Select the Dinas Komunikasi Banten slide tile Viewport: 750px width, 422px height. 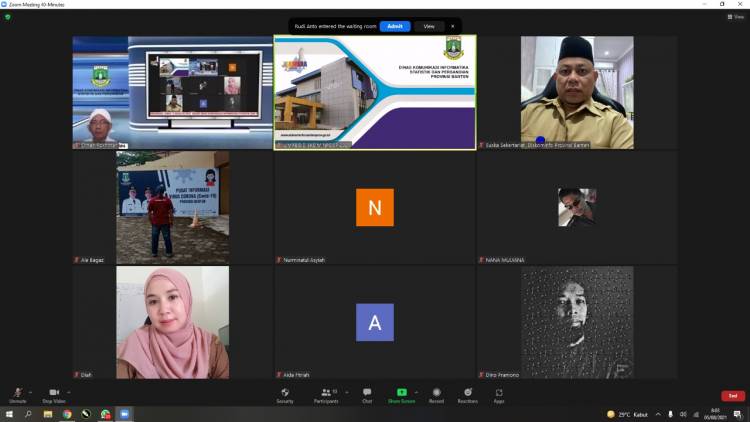point(375,92)
